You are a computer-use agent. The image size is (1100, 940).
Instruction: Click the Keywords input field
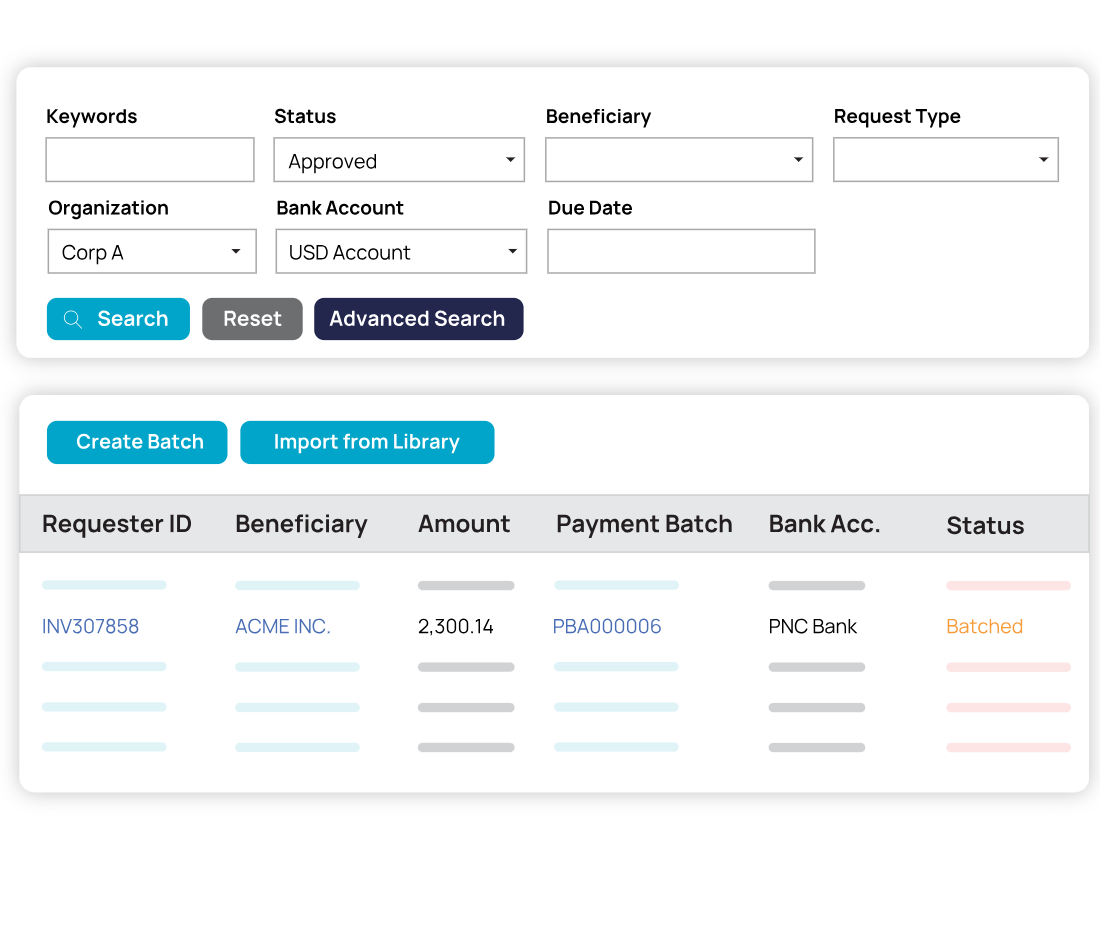[x=150, y=160]
